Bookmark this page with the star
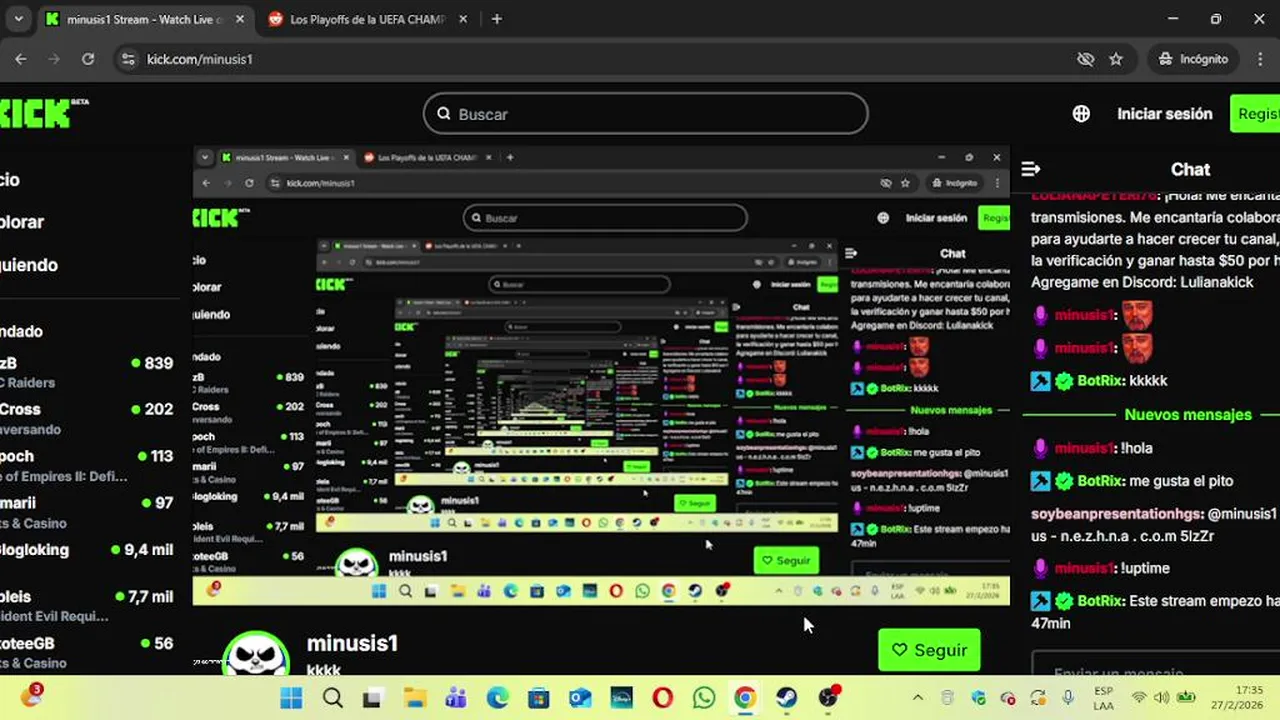 [1116, 59]
